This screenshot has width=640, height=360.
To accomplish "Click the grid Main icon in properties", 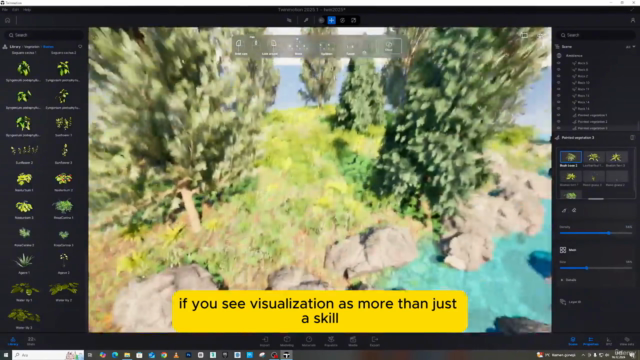I will tap(563, 250).
